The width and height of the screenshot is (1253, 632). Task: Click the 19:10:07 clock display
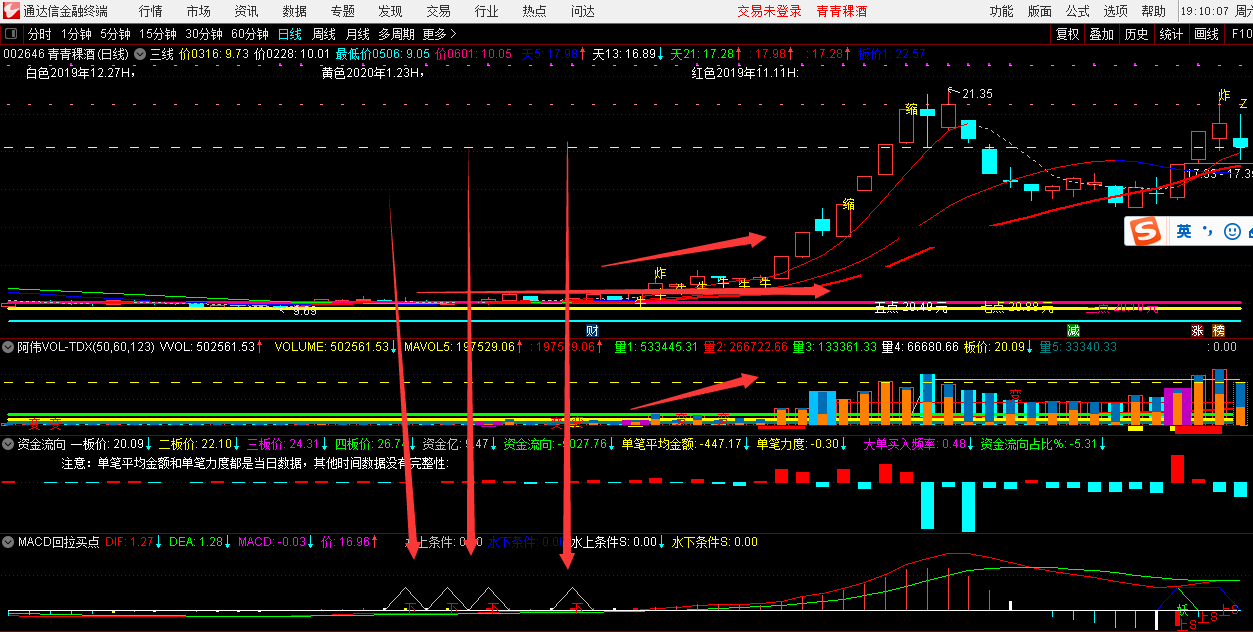coord(1205,11)
